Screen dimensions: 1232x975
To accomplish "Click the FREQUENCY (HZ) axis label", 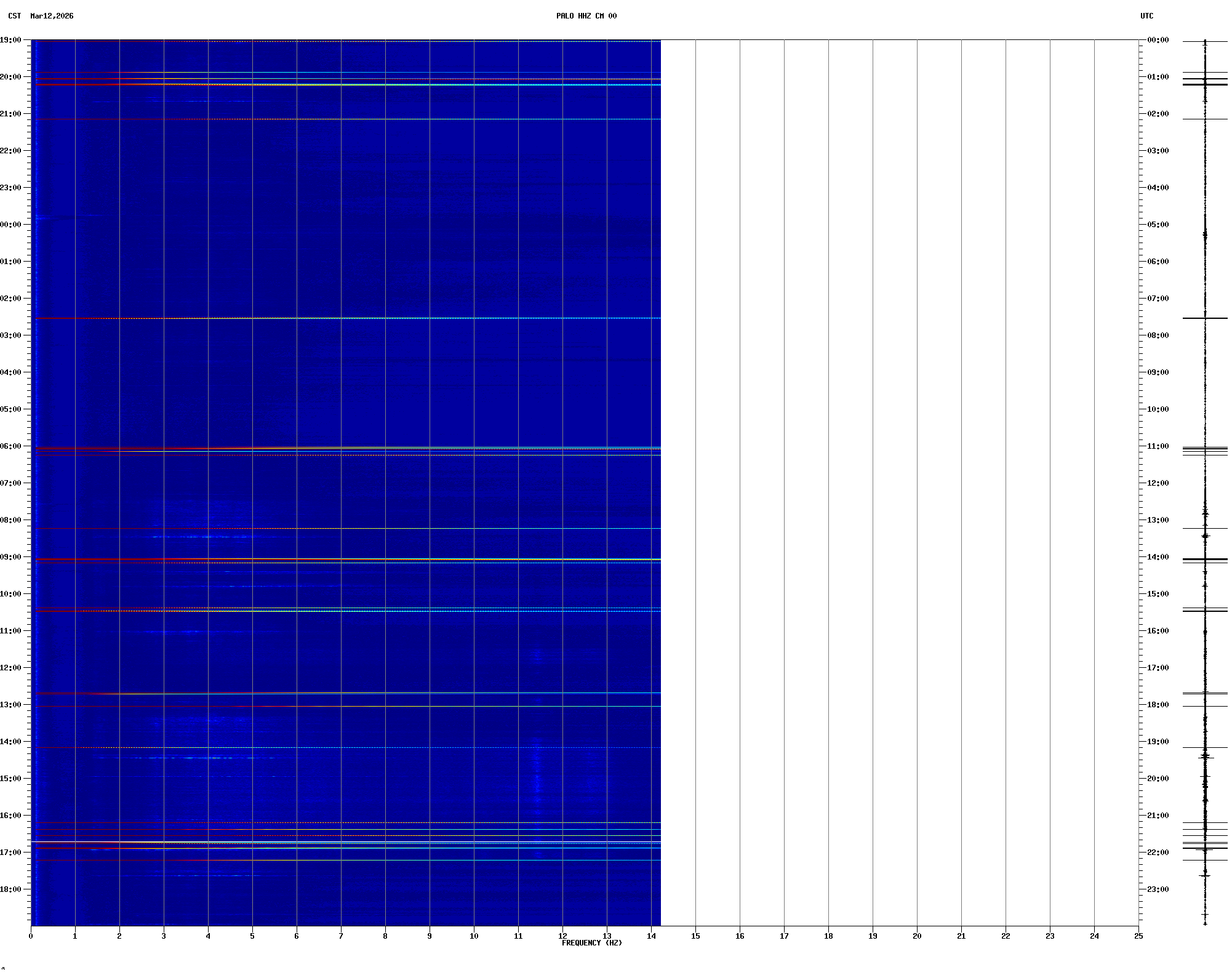I will coord(591,943).
